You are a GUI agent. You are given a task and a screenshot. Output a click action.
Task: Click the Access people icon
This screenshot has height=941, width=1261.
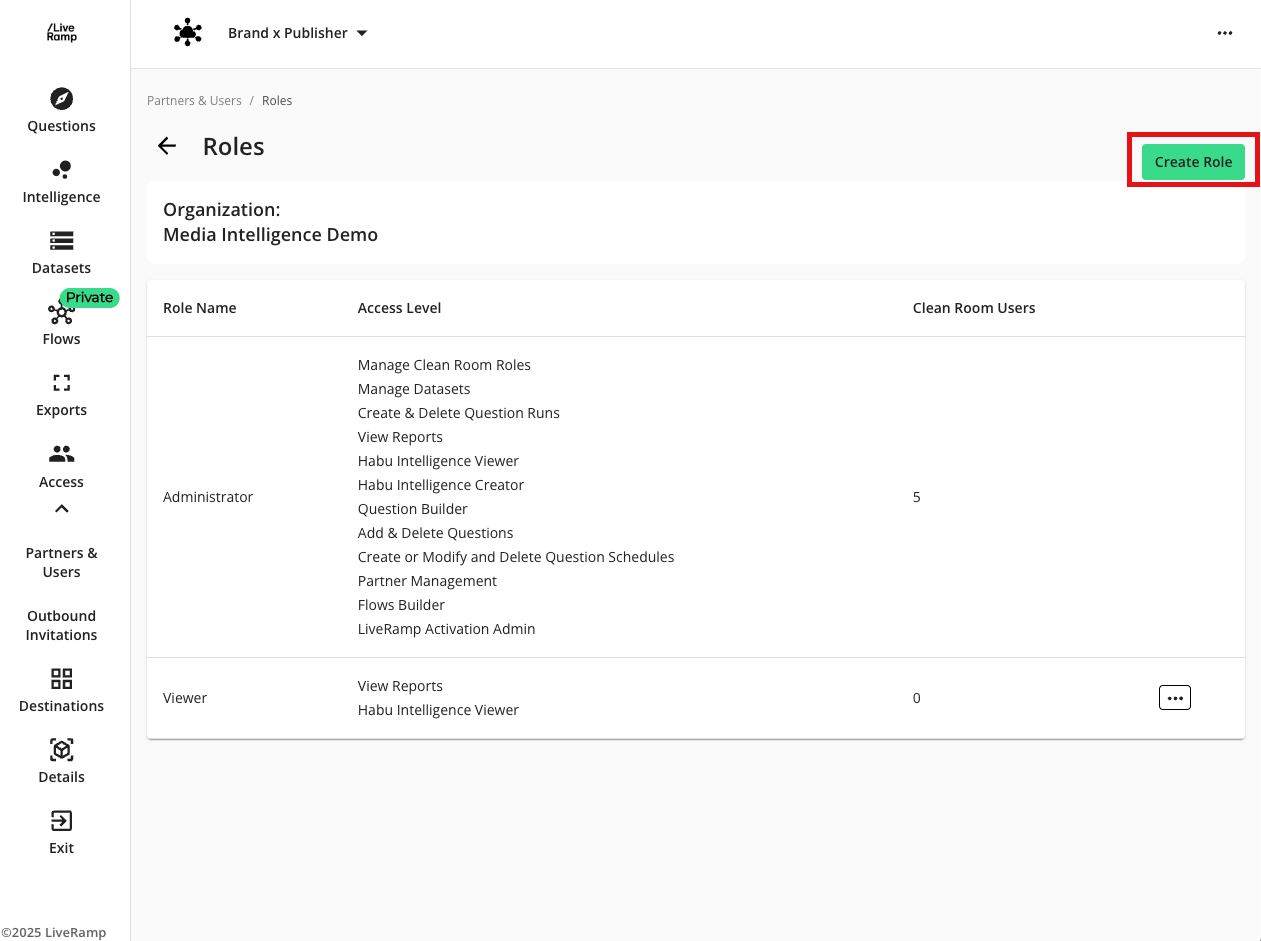coord(61,455)
